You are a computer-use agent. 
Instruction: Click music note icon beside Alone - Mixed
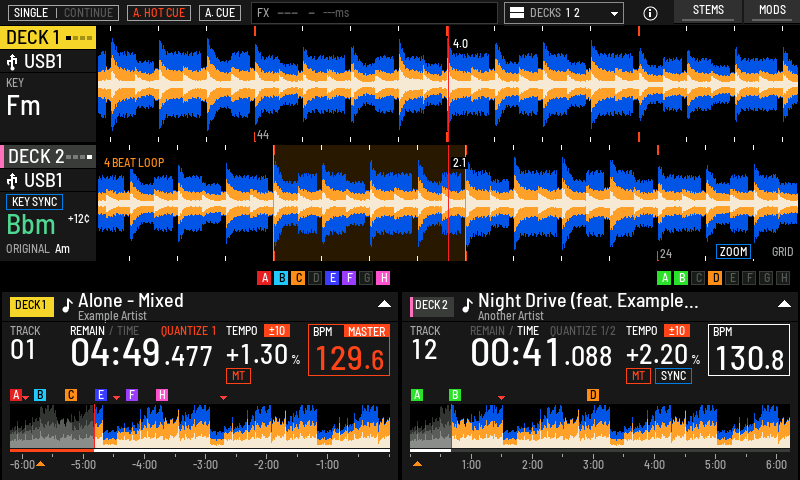click(67, 305)
